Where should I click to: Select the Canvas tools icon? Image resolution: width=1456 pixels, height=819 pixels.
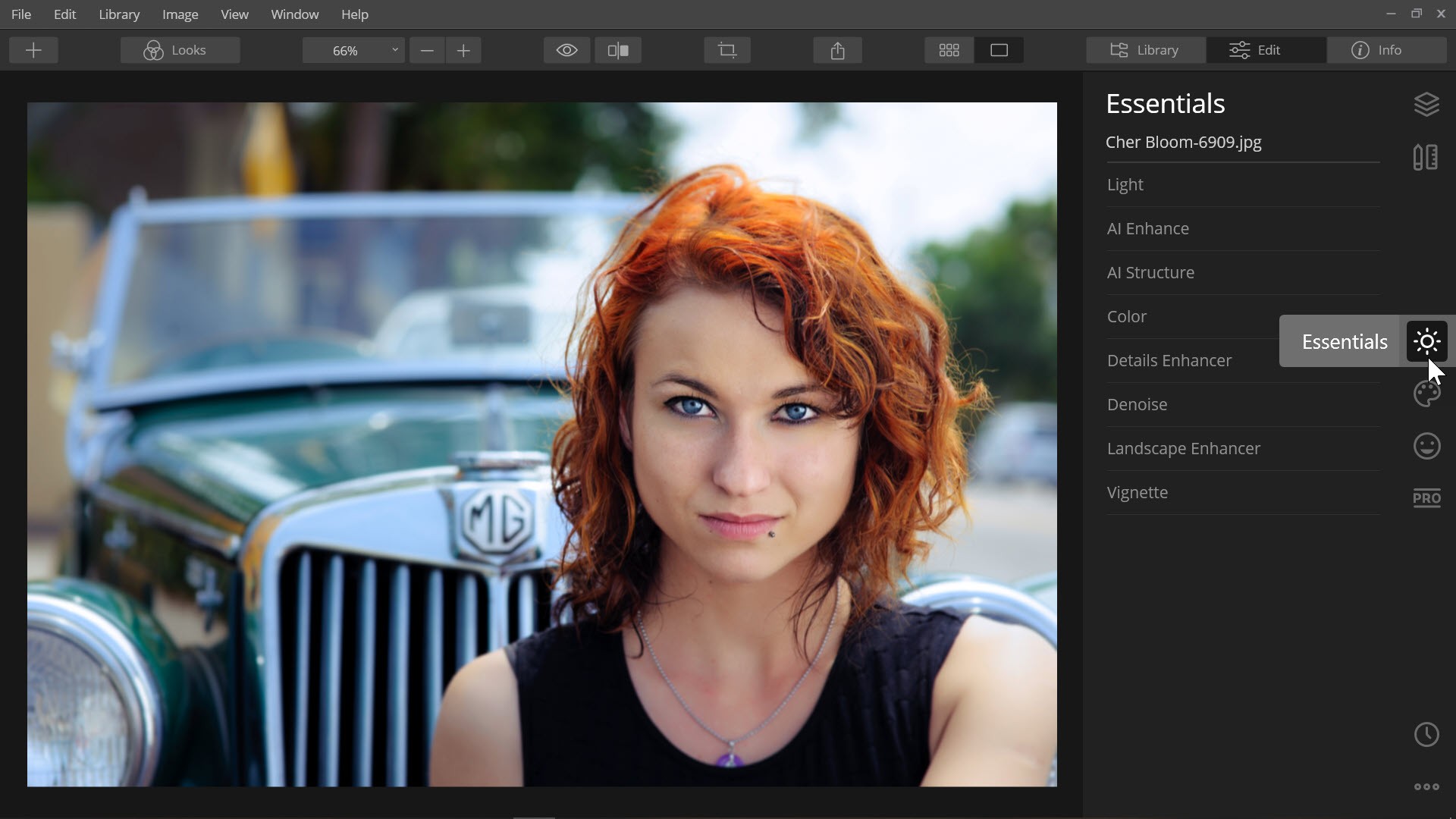pos(1426,157)
